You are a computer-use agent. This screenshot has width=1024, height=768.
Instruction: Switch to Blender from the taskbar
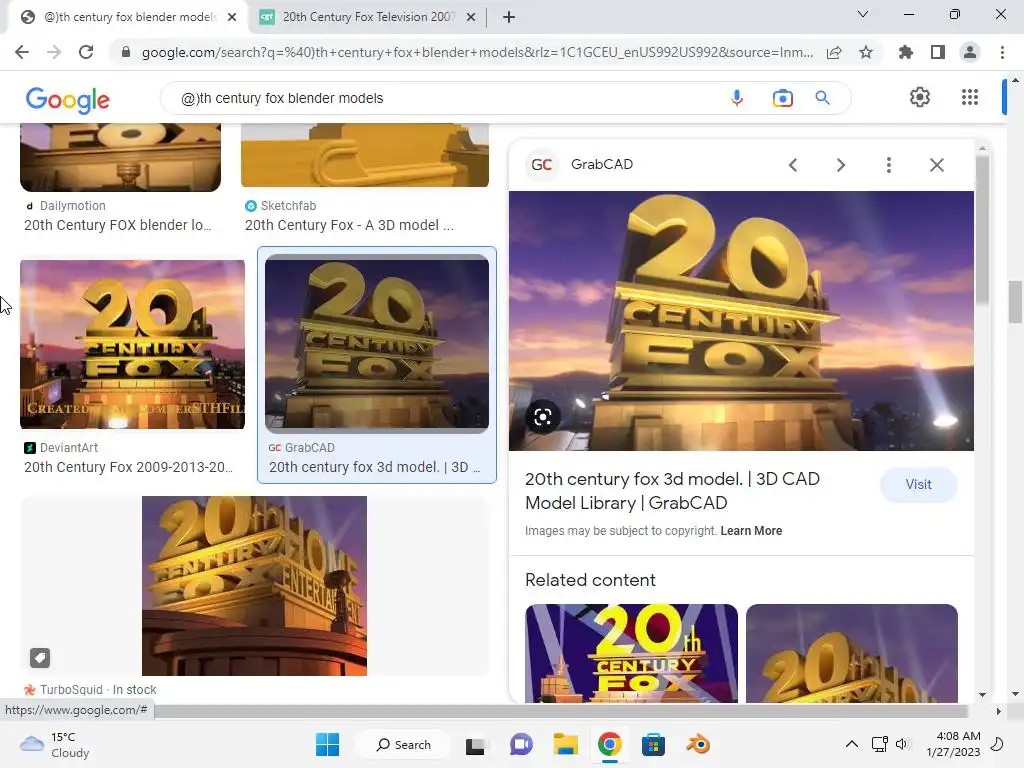coord(697,744)
